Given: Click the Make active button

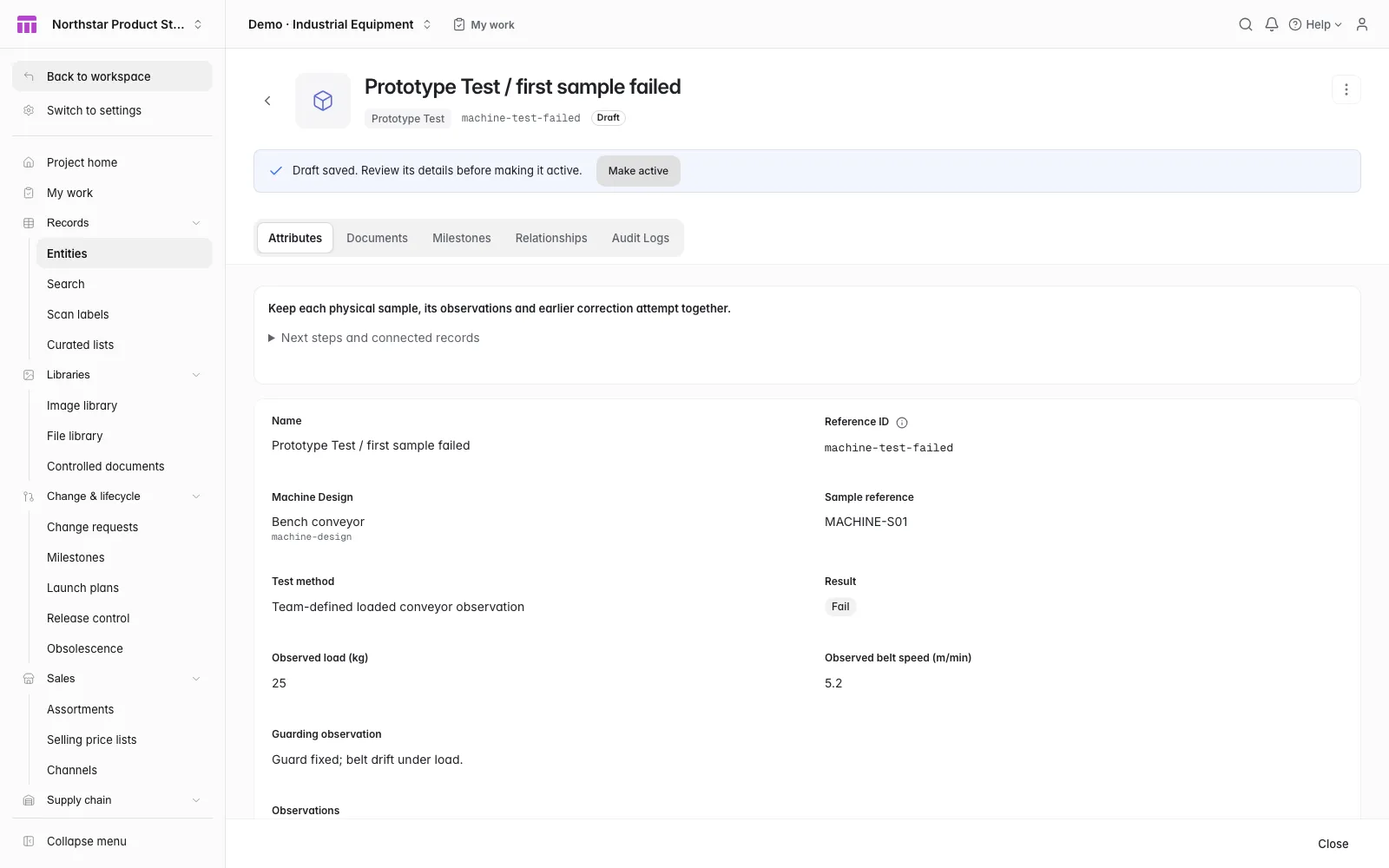Looking at the screenshot, I should coord(638,171).
